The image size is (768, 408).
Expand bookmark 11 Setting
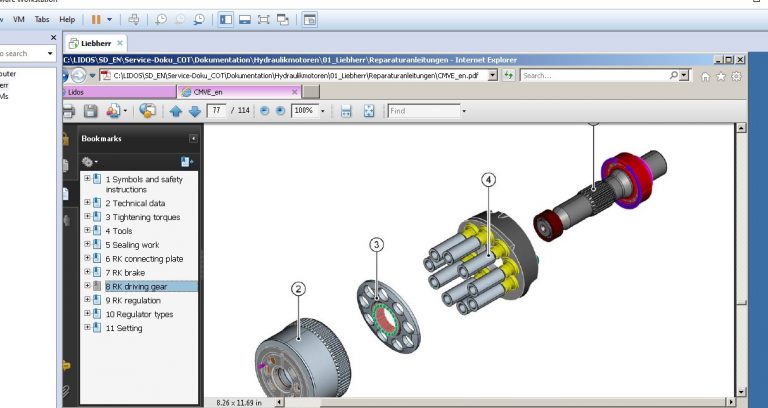87,327
